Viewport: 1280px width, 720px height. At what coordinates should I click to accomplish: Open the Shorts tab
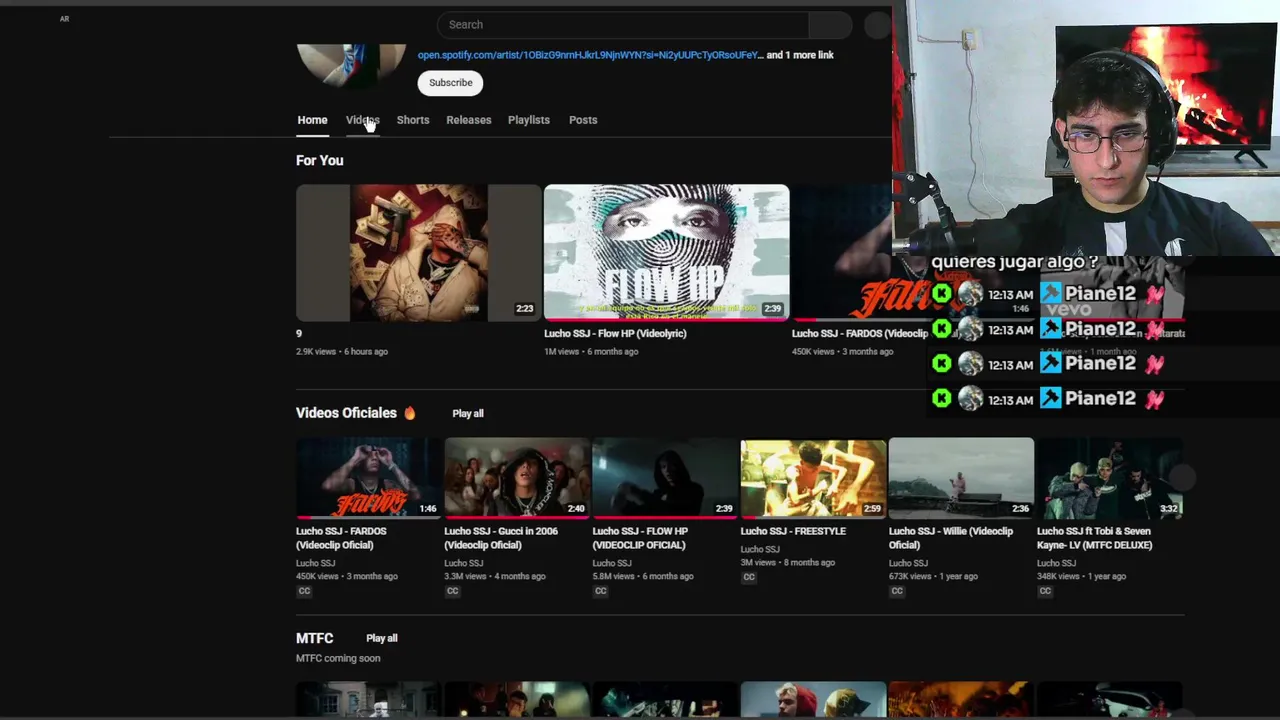pos(413,120)
